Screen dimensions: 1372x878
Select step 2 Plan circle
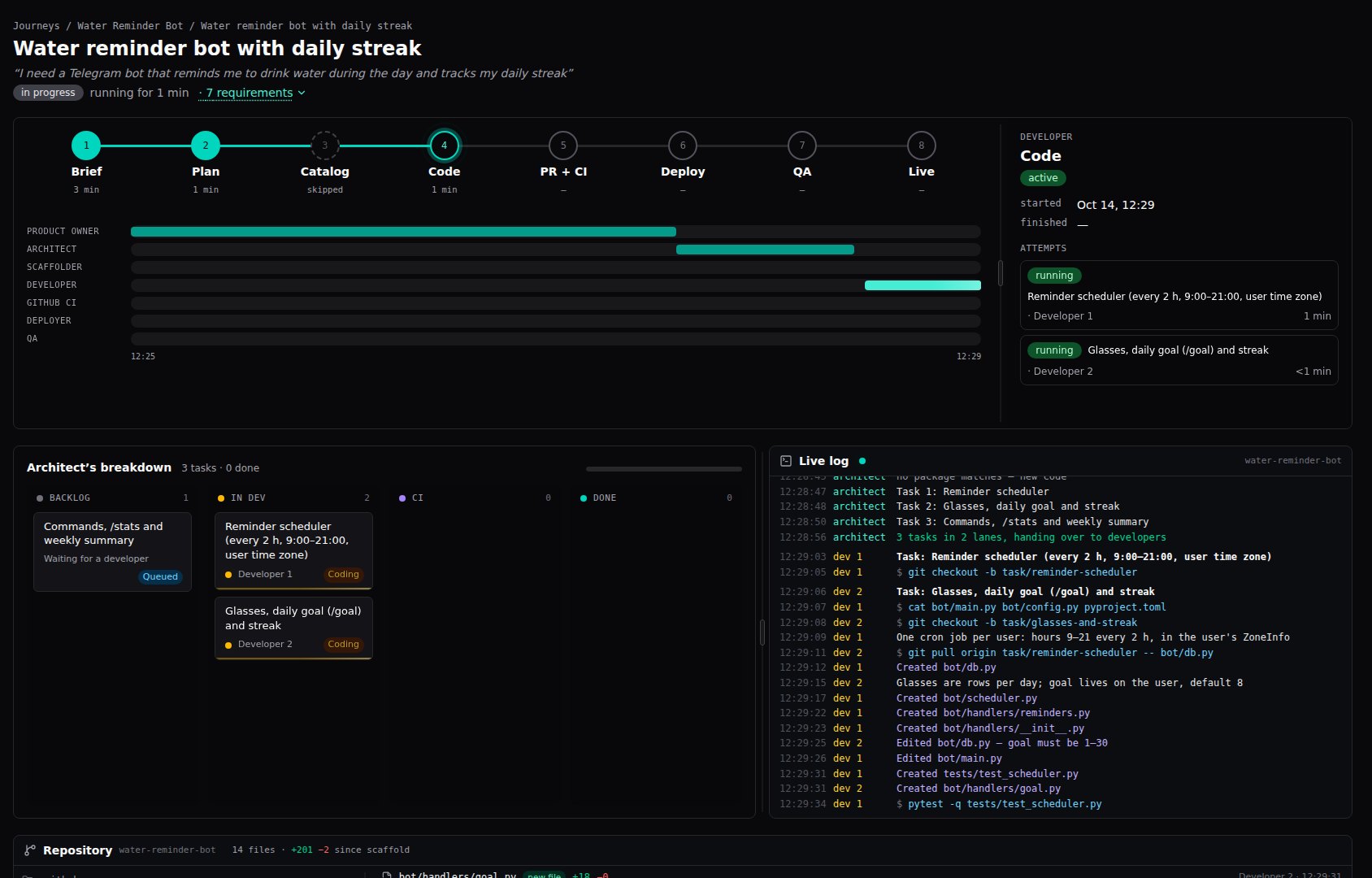click(206, 146)
